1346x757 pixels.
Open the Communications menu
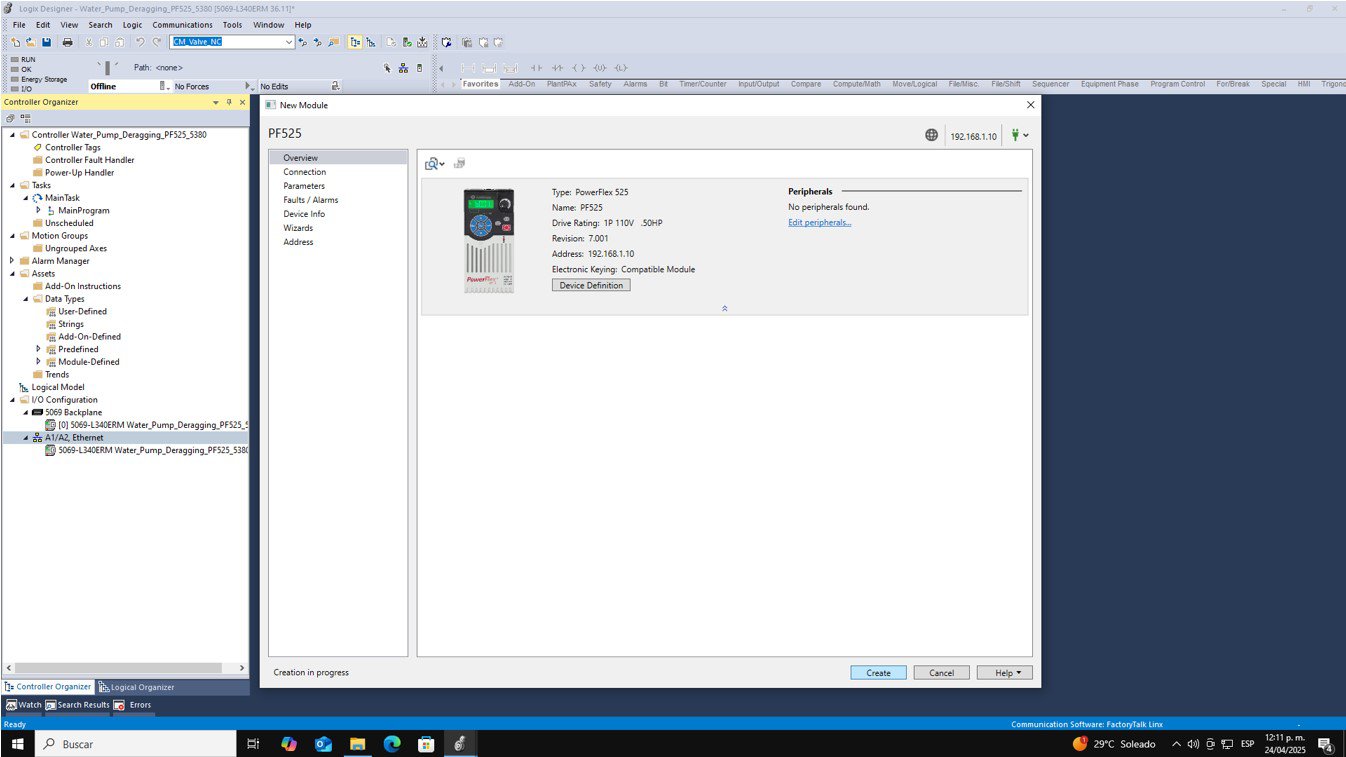pos(182,25)
